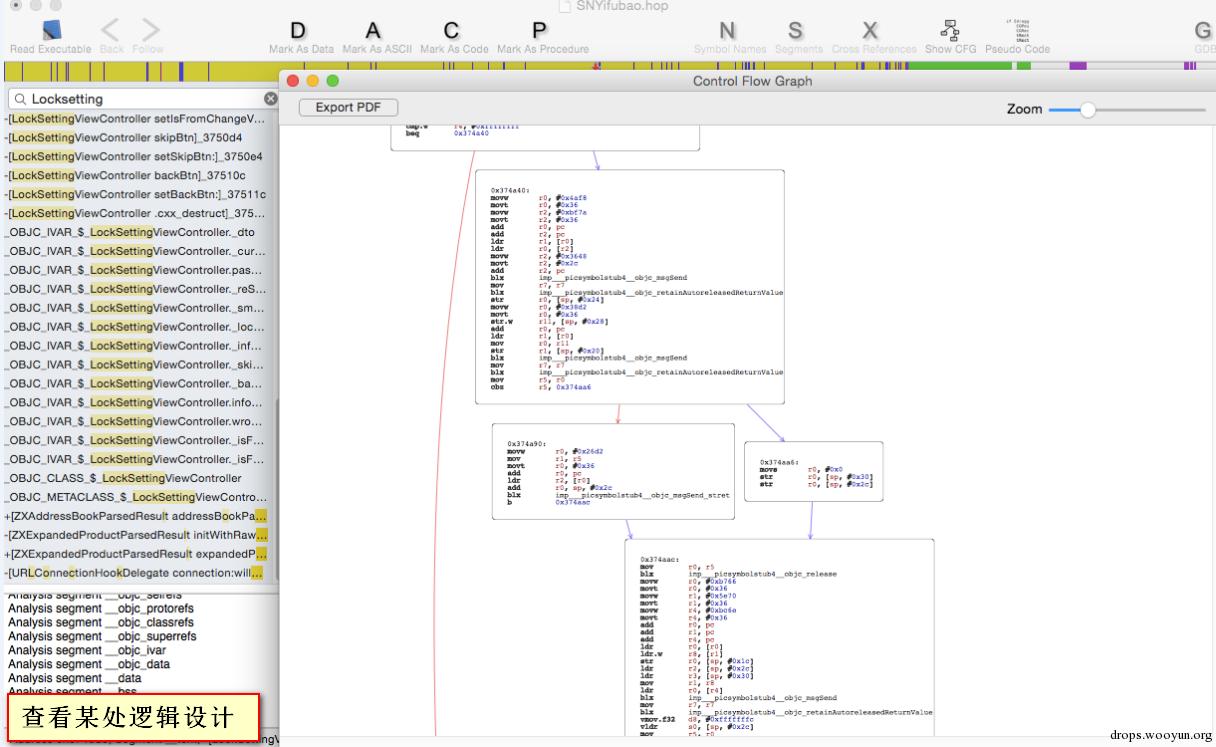Click the Mark As Code icon
Image resolution: width=1216 pixels, height=747 pixels.
coord(453,31)
